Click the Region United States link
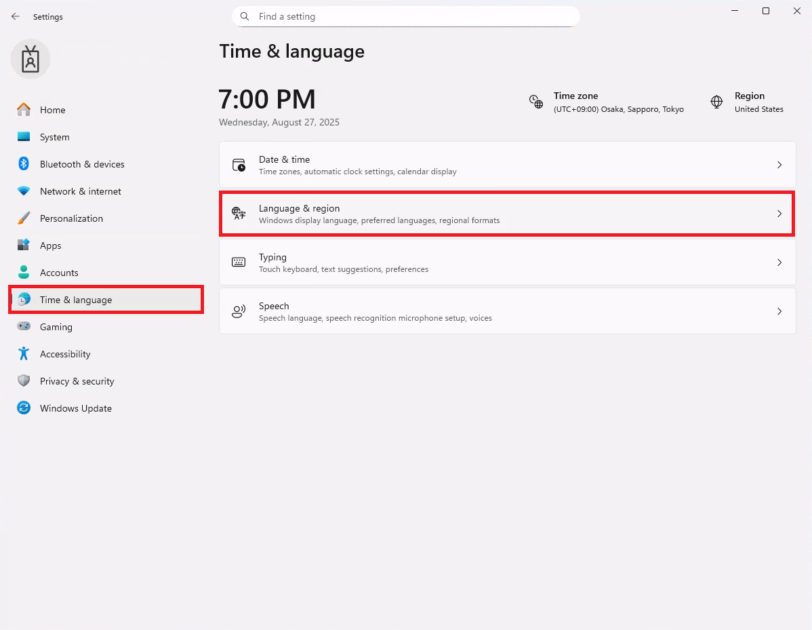812x630 pixels. pos(746,102)
